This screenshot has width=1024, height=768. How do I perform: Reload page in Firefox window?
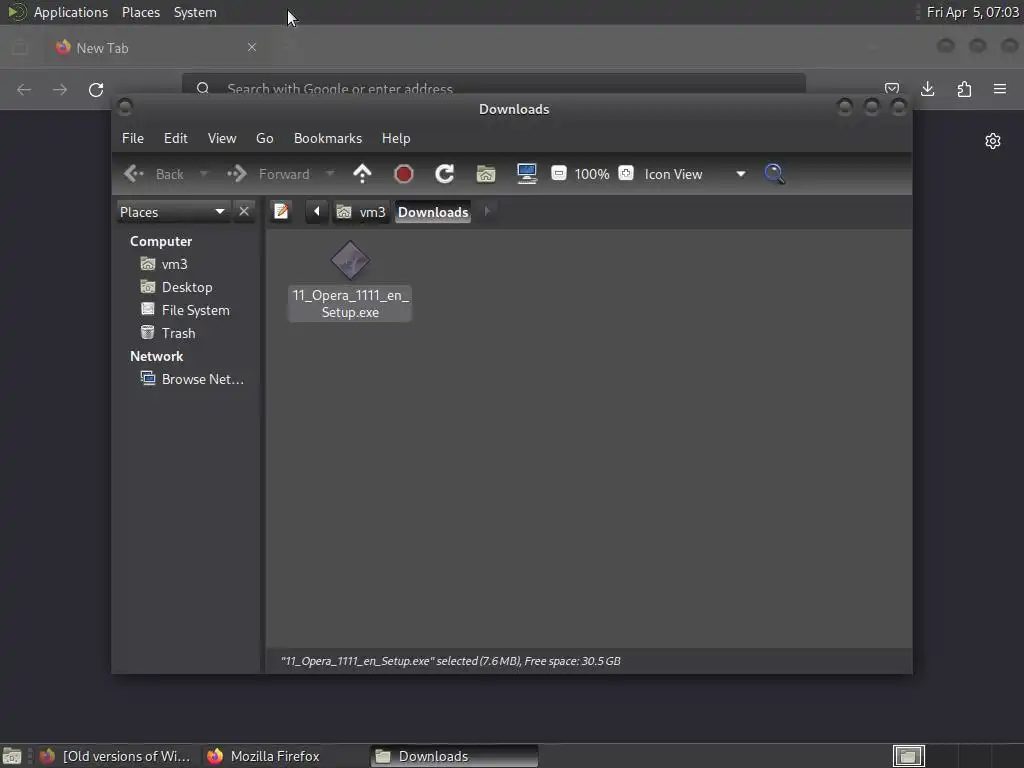click(96, 89)
